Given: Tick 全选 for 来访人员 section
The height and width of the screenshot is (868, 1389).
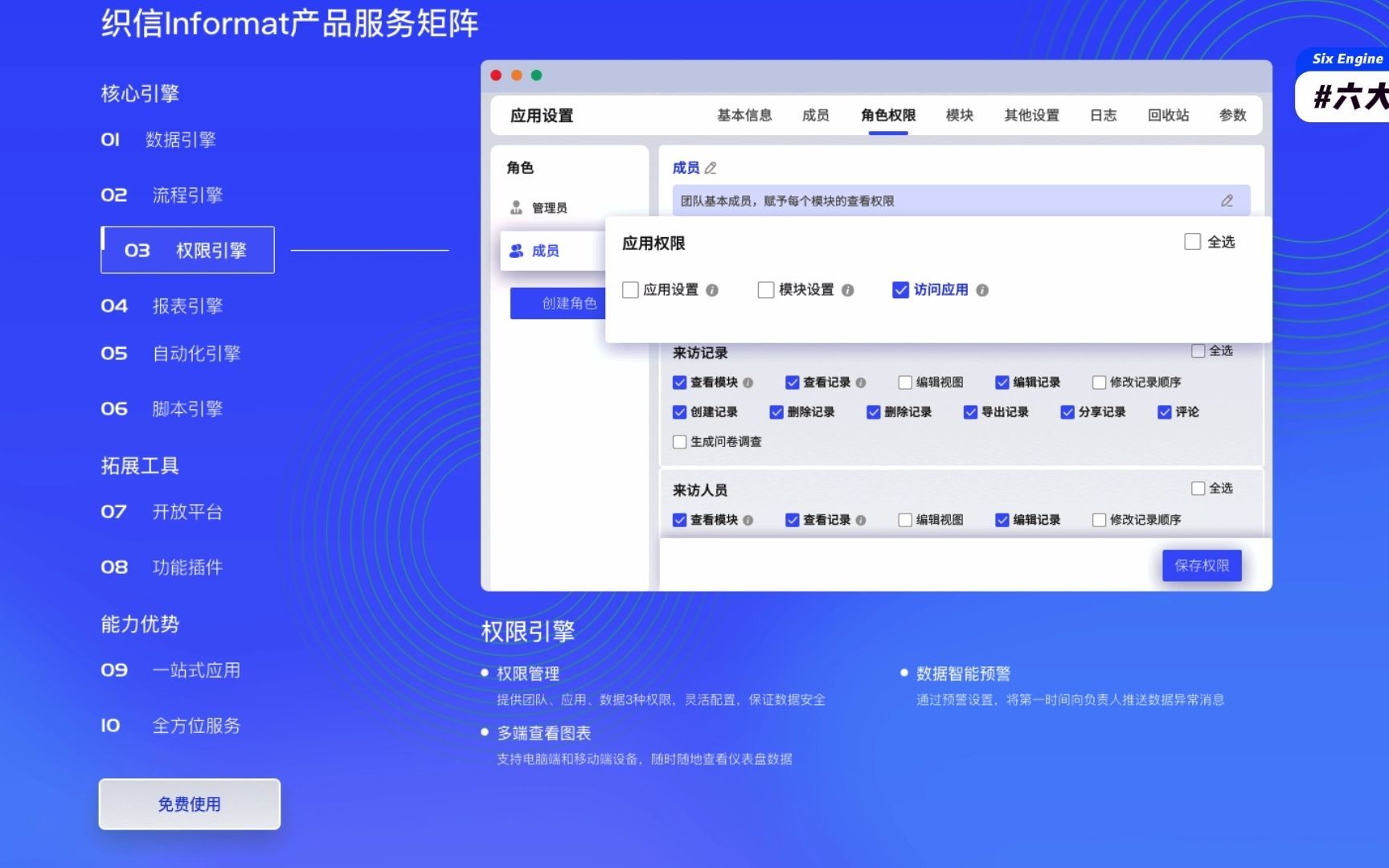Looking at the screenshot, I should [x=1198, y=489].
